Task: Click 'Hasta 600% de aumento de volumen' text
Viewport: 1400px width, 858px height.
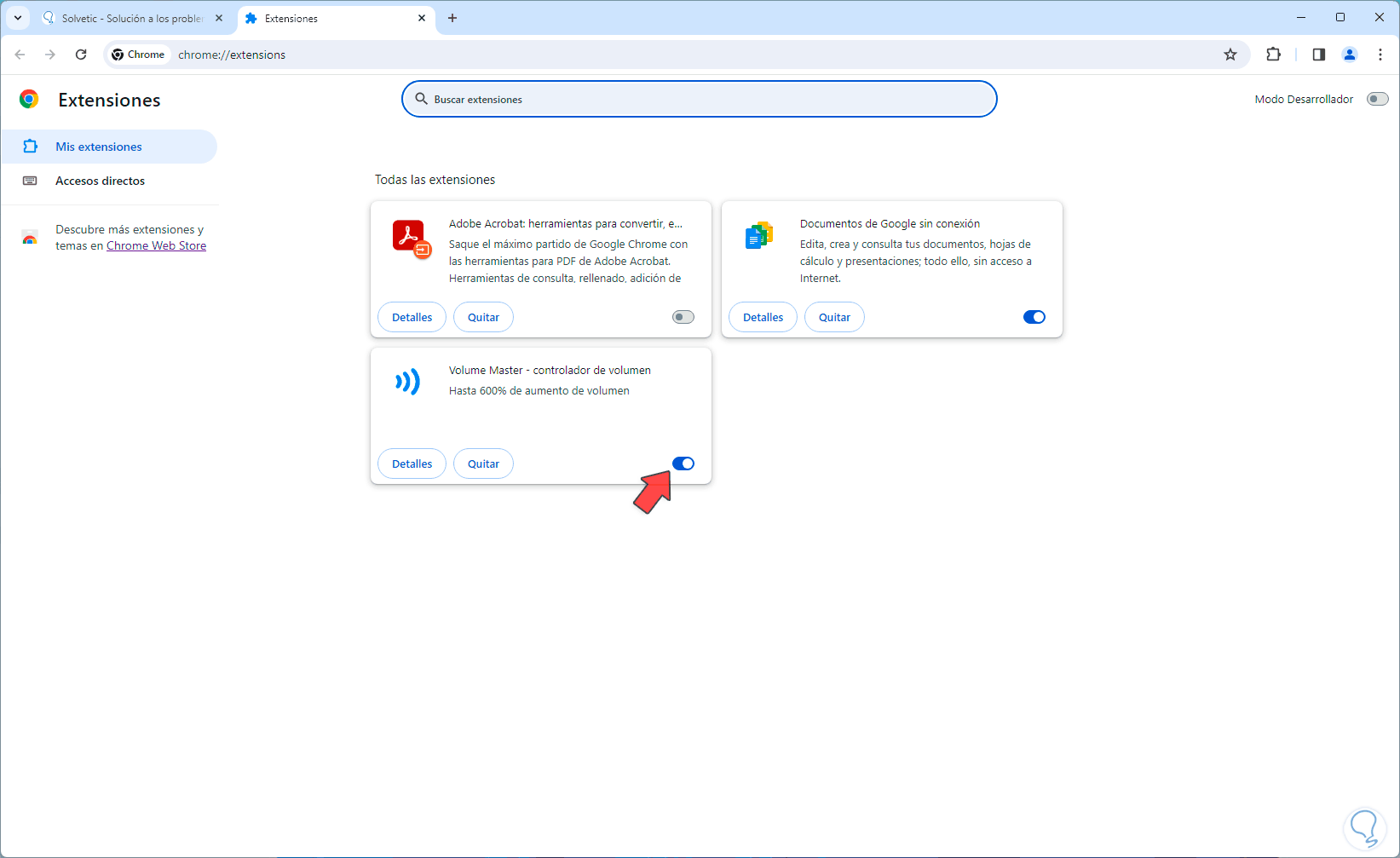Action: [x=539, y=391]
